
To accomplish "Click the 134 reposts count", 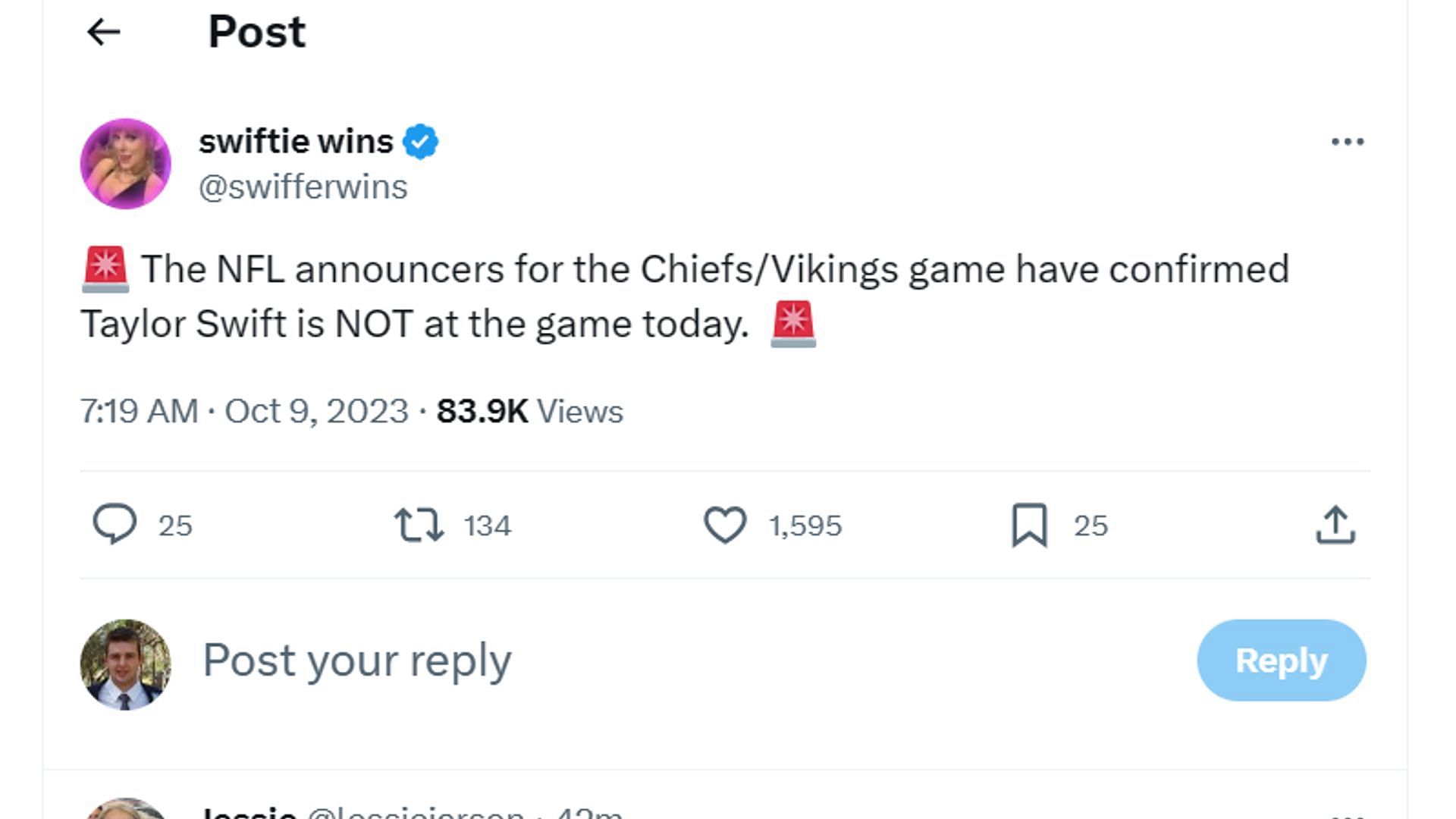I will tap(488, 526).
